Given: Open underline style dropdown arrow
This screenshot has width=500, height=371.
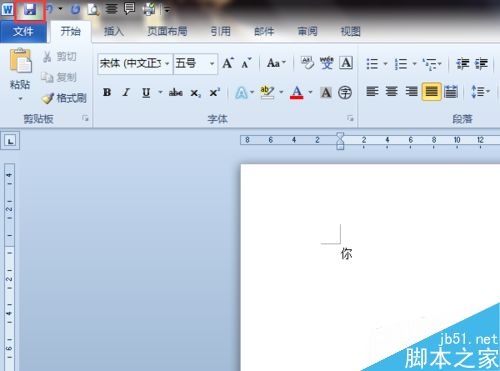Looking at the screenshot, I should [160, 92].
